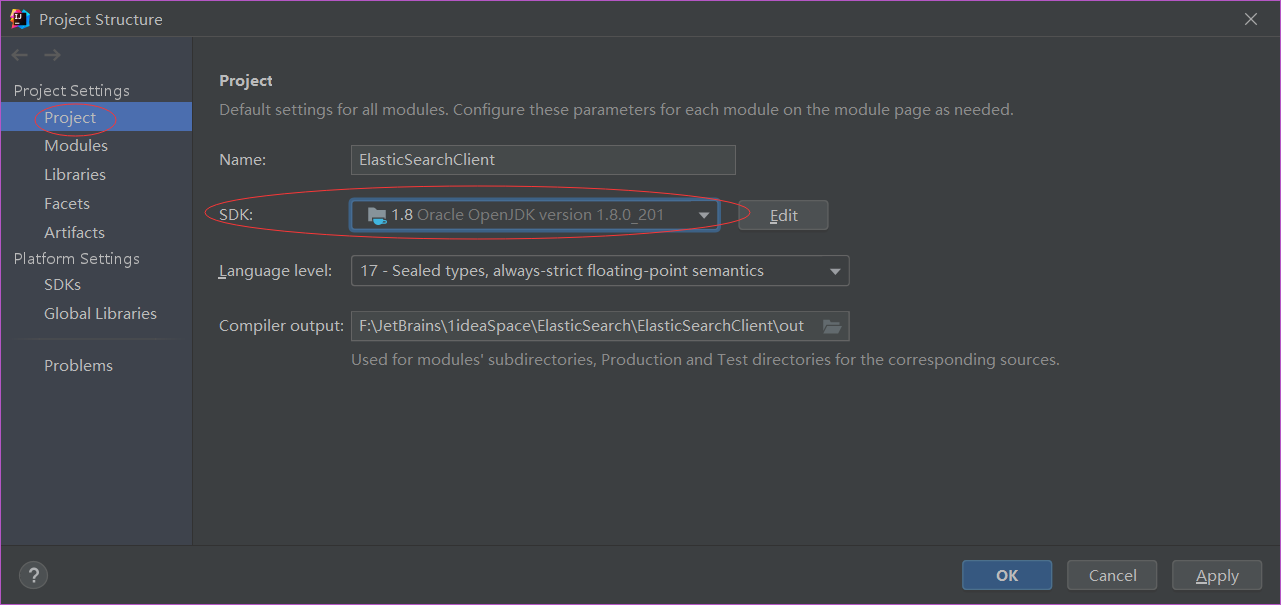The height and width of the screenshot is (605, 1281).
Task: Expand the SDK dropdown arrow
Action: [x=704, y=215]
